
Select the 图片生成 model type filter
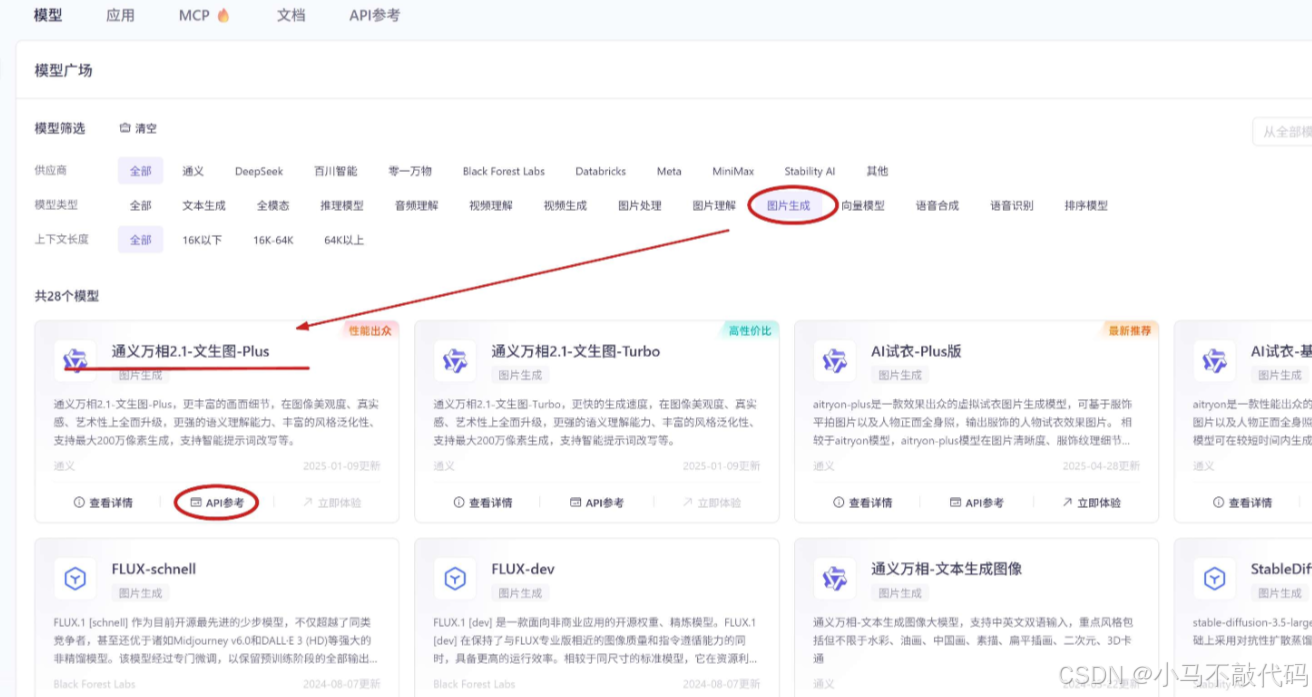coord(790,205)
